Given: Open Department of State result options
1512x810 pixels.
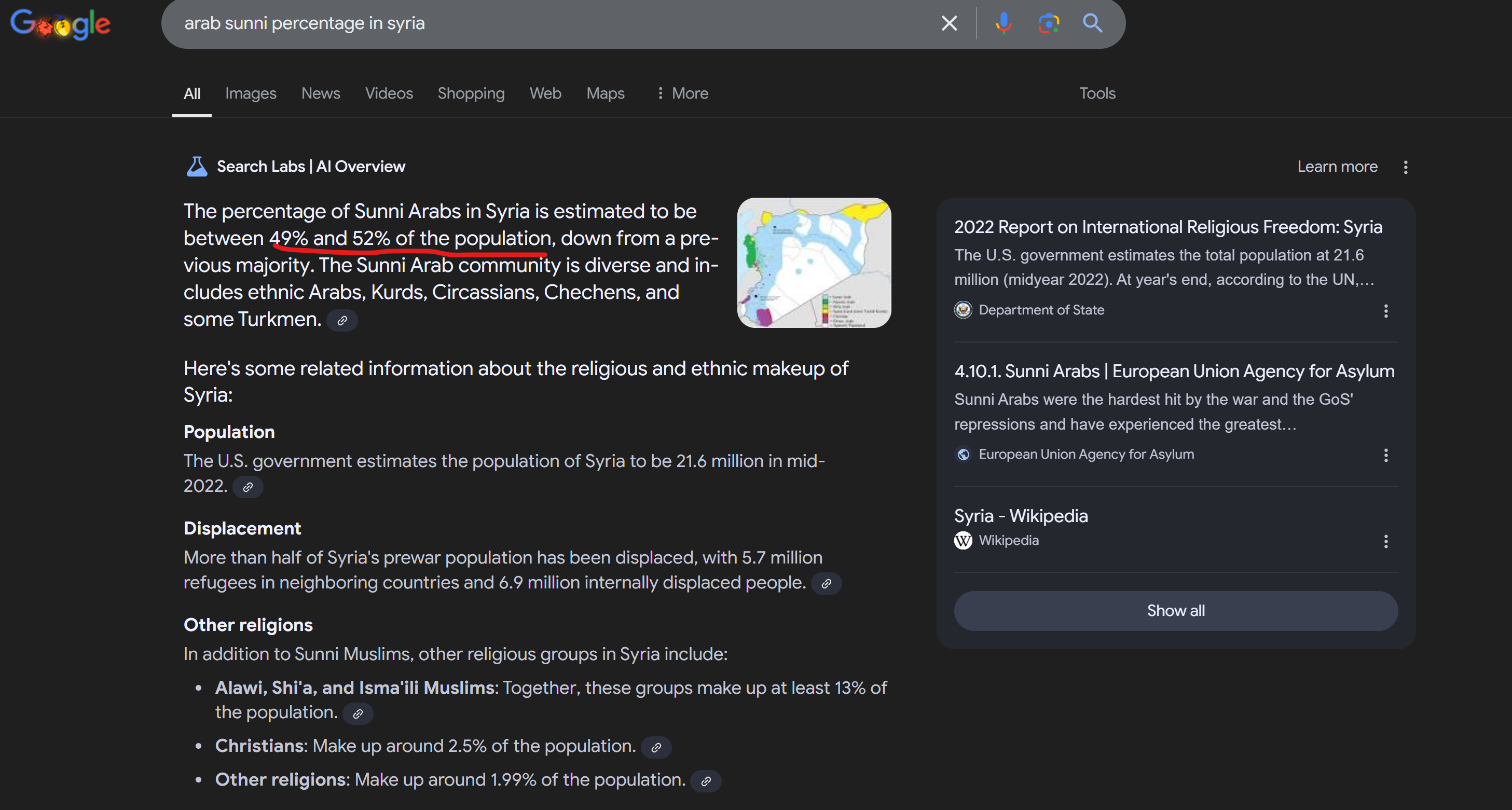Looking at the screenshot, I should tap(1386, 311).
